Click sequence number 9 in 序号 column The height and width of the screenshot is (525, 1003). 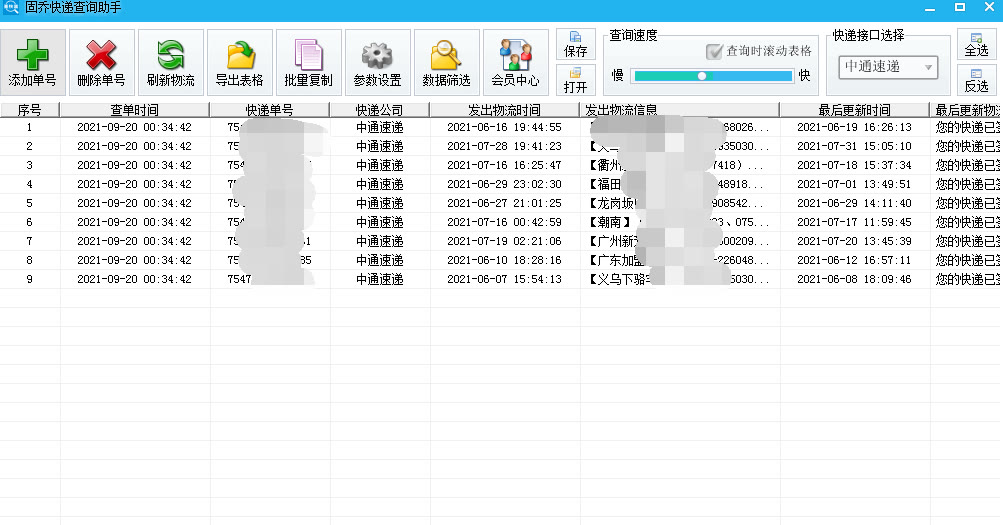[29, 279]
